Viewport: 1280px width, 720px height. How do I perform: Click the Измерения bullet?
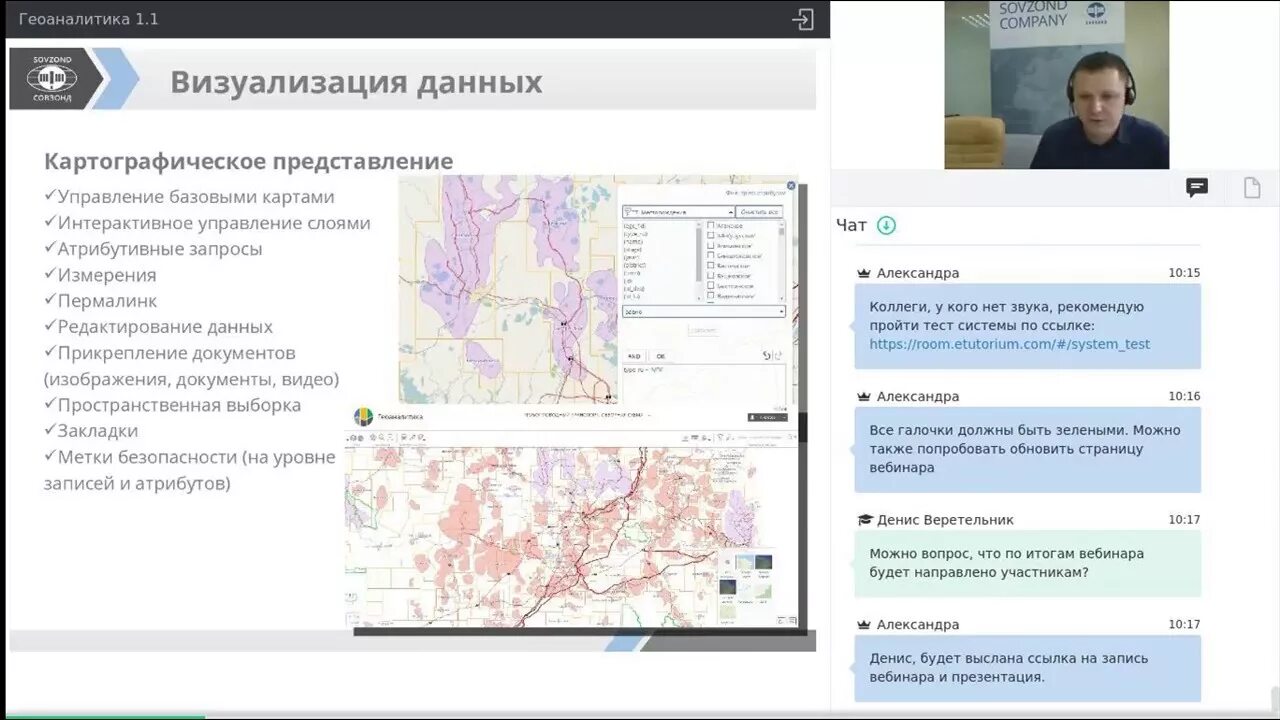[100, 275]
